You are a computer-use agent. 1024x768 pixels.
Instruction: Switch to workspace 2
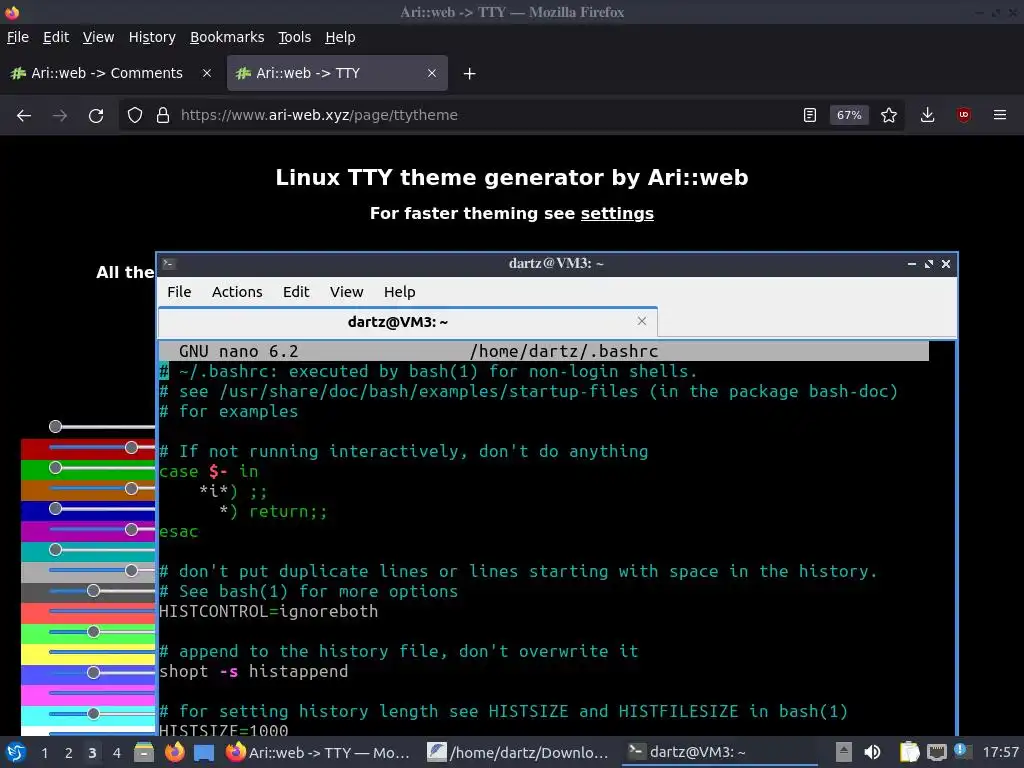69,753
